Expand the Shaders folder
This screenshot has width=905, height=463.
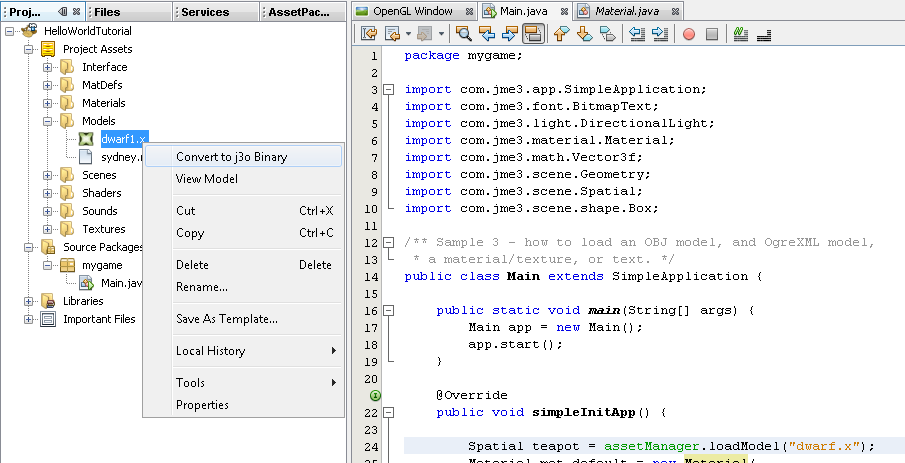47,193
